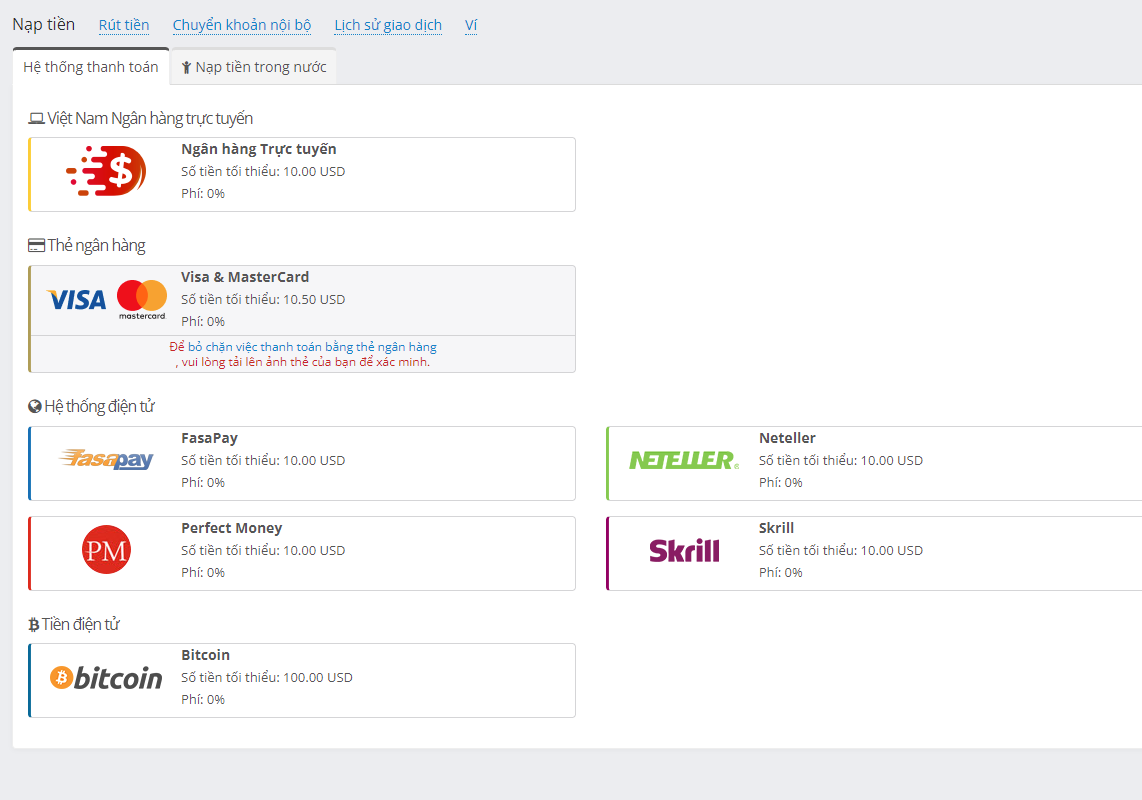
Task: Open the Ví link
Action: coord(471,25)
